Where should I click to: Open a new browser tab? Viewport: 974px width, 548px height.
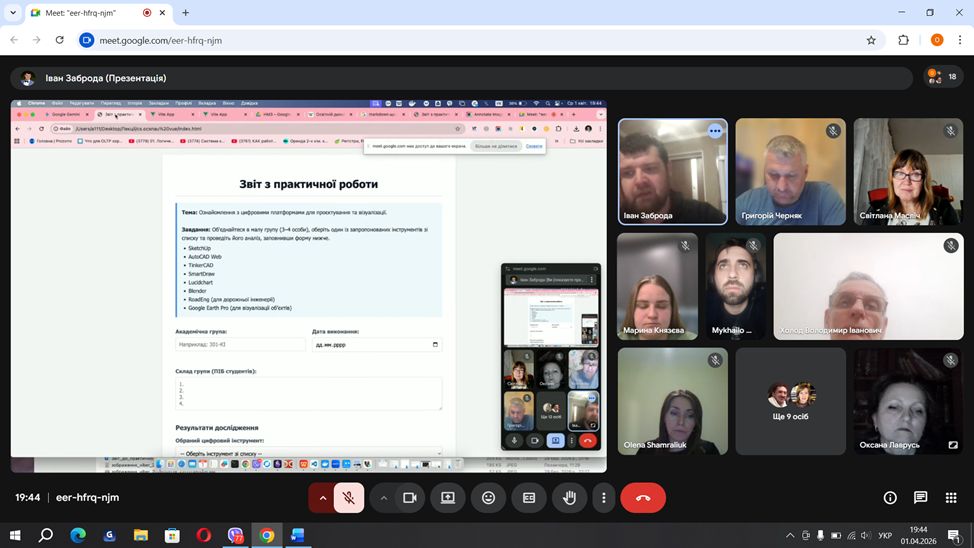point(185,13)
